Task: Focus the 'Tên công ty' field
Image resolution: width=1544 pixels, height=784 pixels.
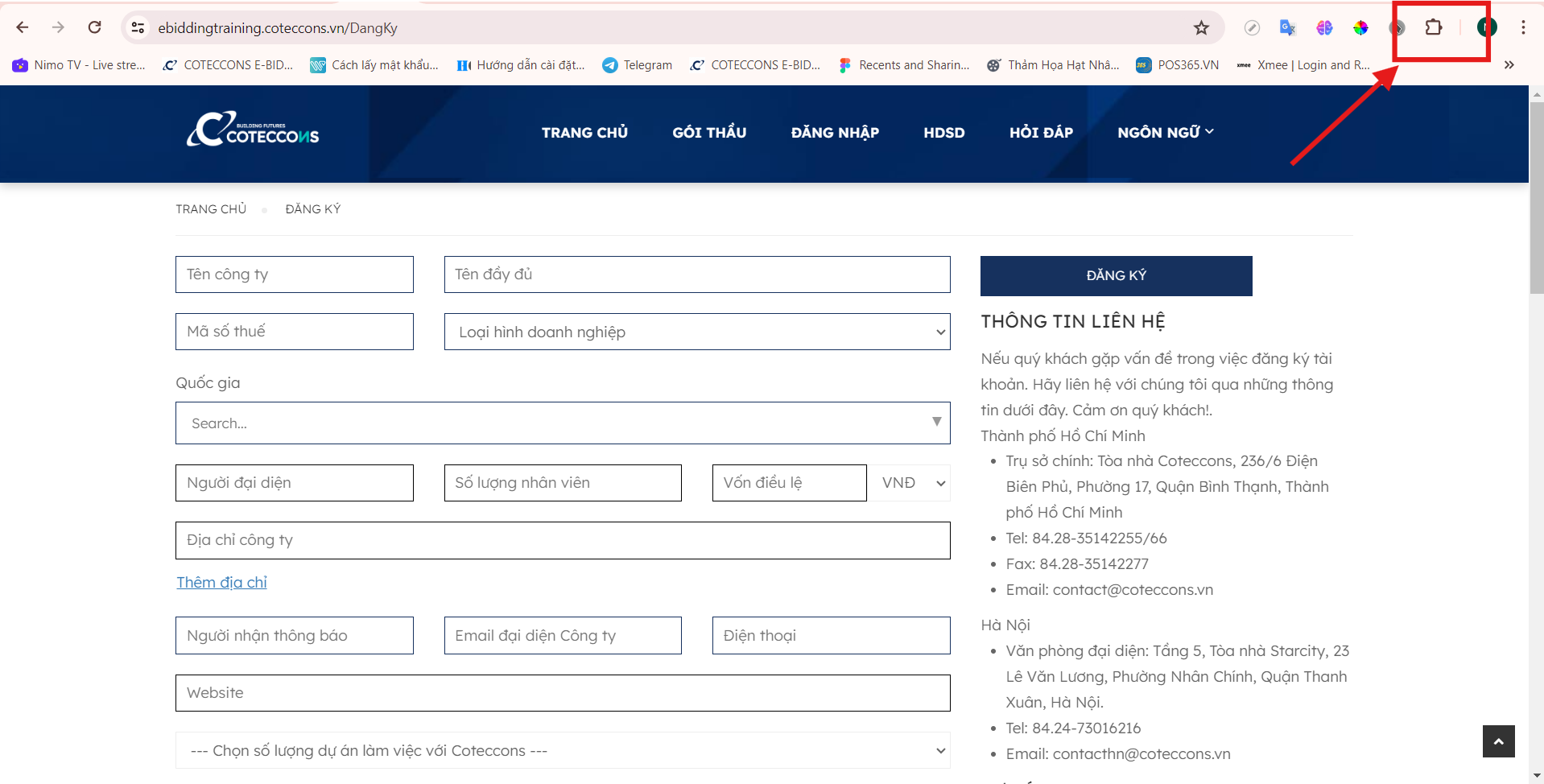Action: point(295,274)
